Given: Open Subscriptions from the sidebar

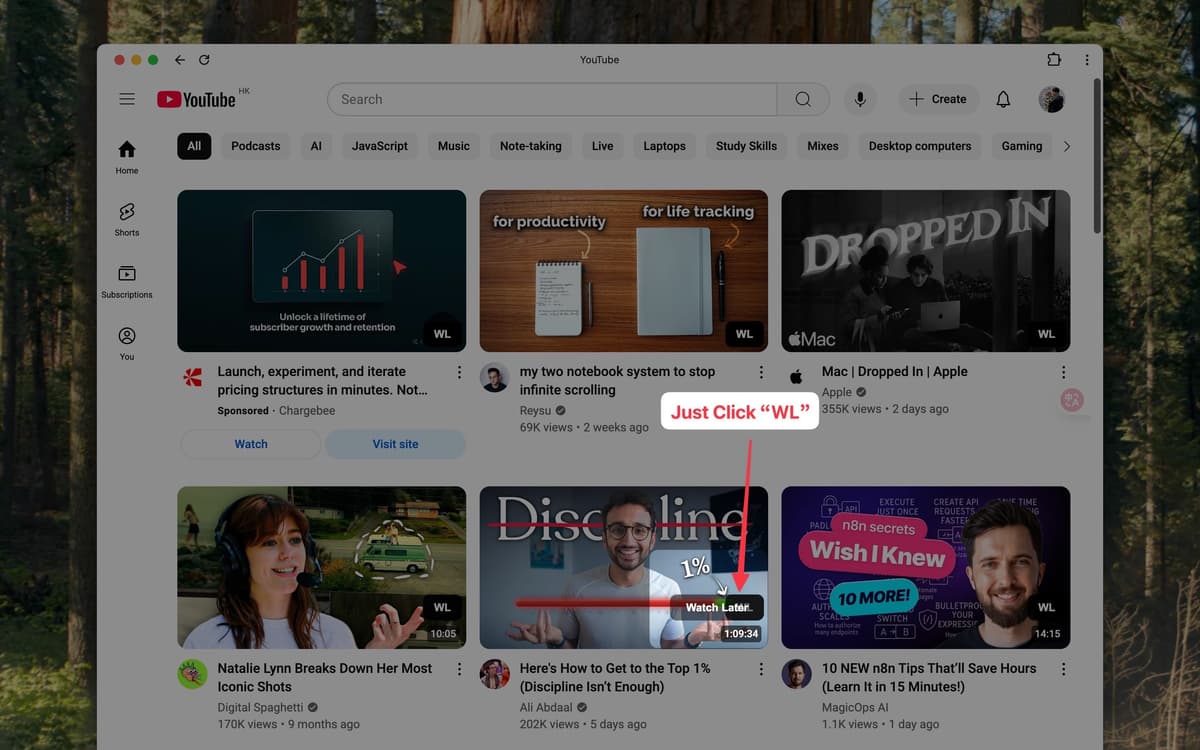Looking at the screenshot, I should coord(127,281).
